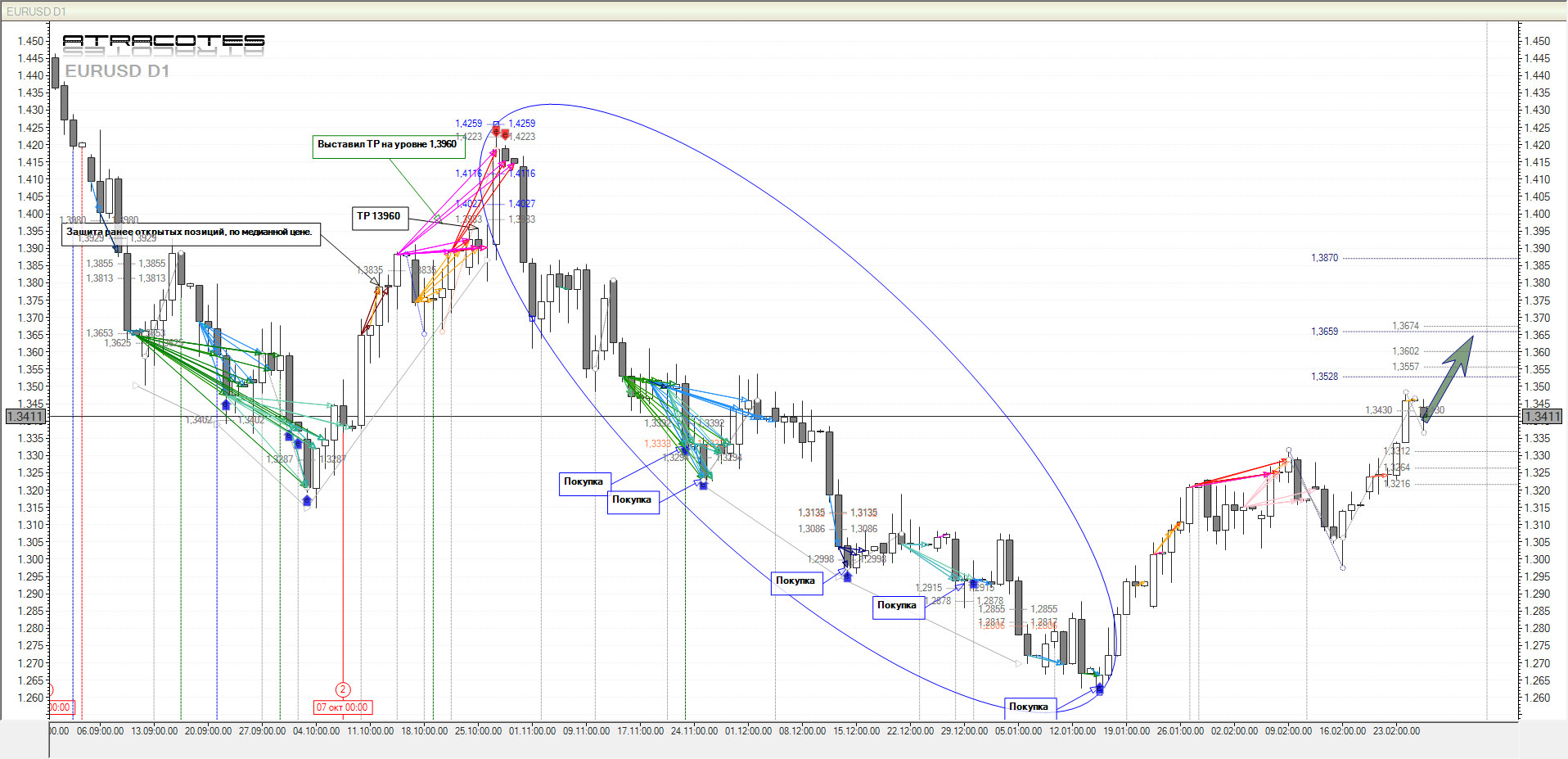Click the 1.450 value on right price axis

pyautogui.click(x=1537, y=41)
